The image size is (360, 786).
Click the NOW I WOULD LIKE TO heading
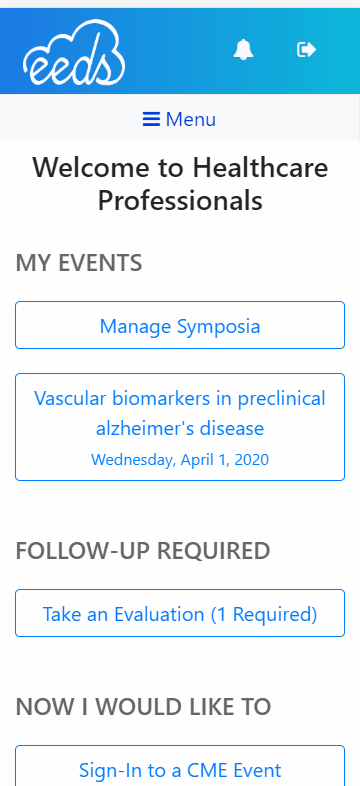[143, 707]
